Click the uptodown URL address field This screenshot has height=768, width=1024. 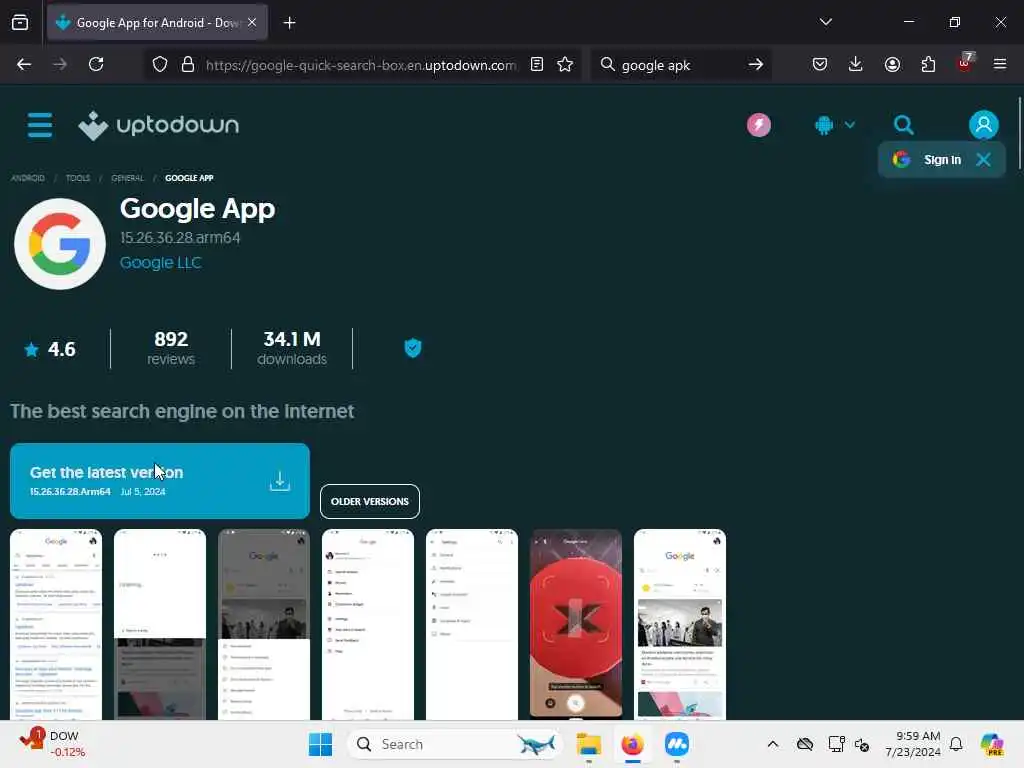pos(360,65)
